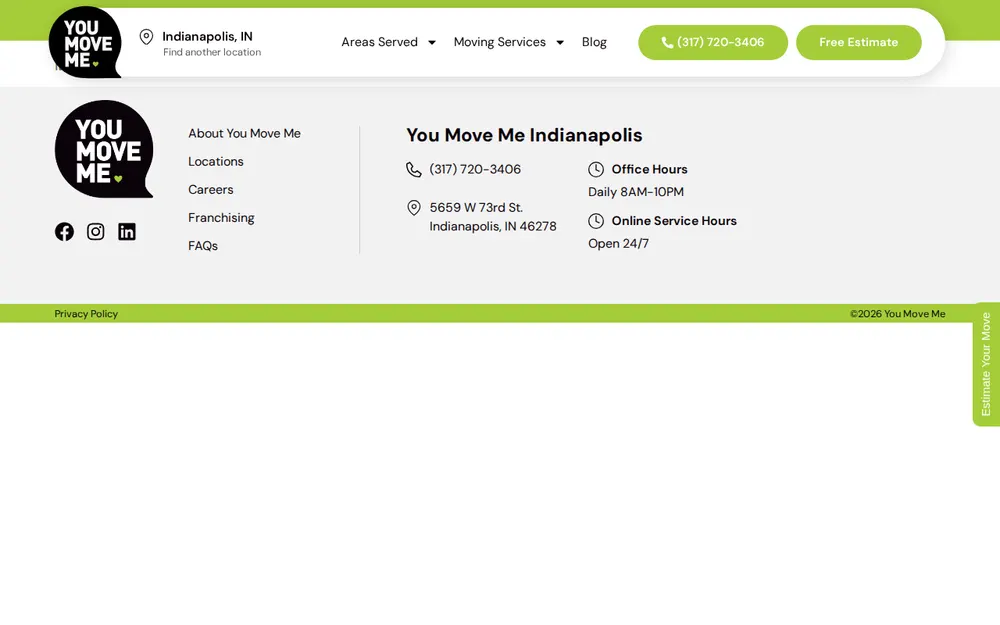Open the Facebook social icon in the footer
The image size is (1000, 625).
pos(64,232)
